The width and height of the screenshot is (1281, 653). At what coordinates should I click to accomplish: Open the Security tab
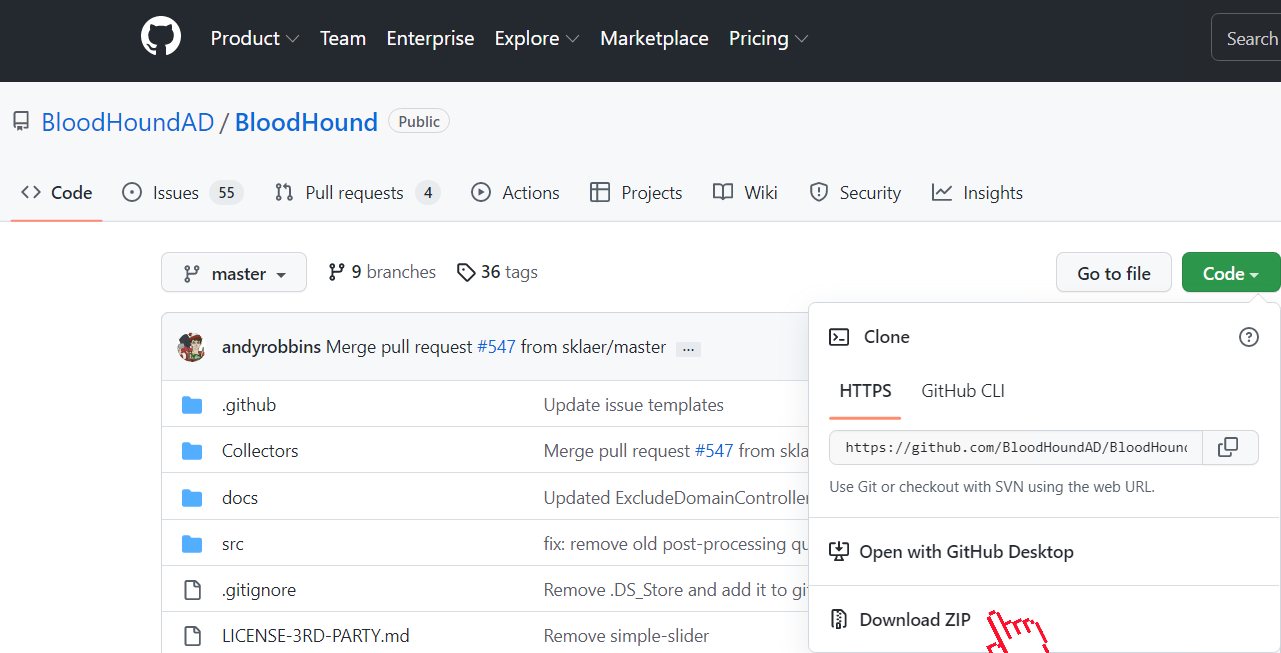click(855, 193)
